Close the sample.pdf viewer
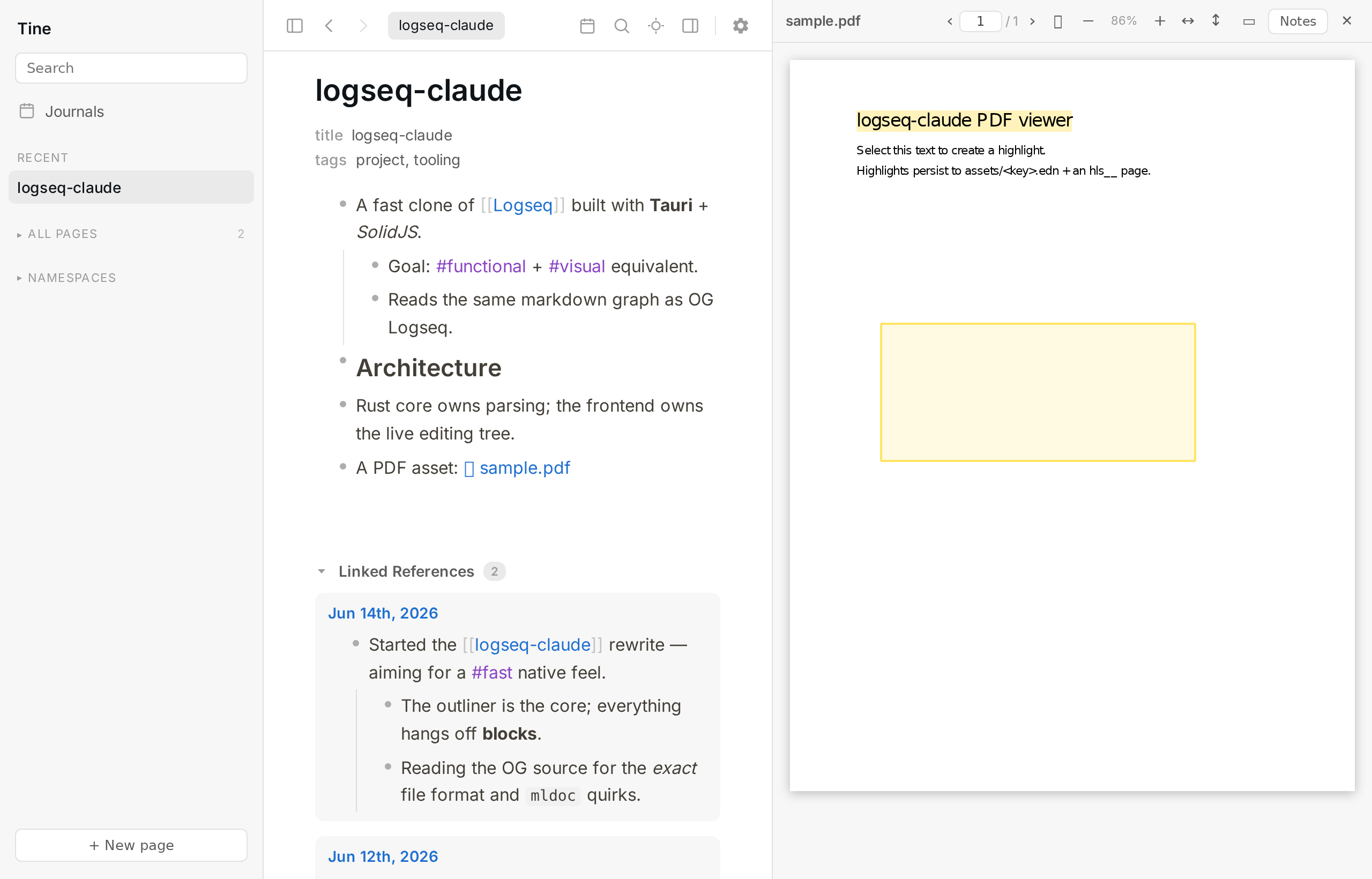 coord(1347,21)
